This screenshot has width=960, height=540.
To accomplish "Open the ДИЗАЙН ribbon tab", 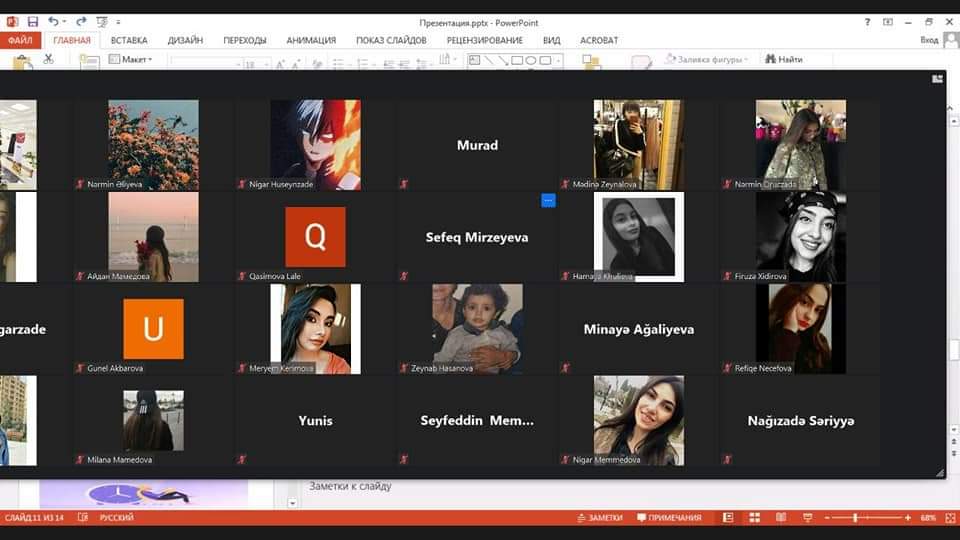I will (x=186, y=40).
